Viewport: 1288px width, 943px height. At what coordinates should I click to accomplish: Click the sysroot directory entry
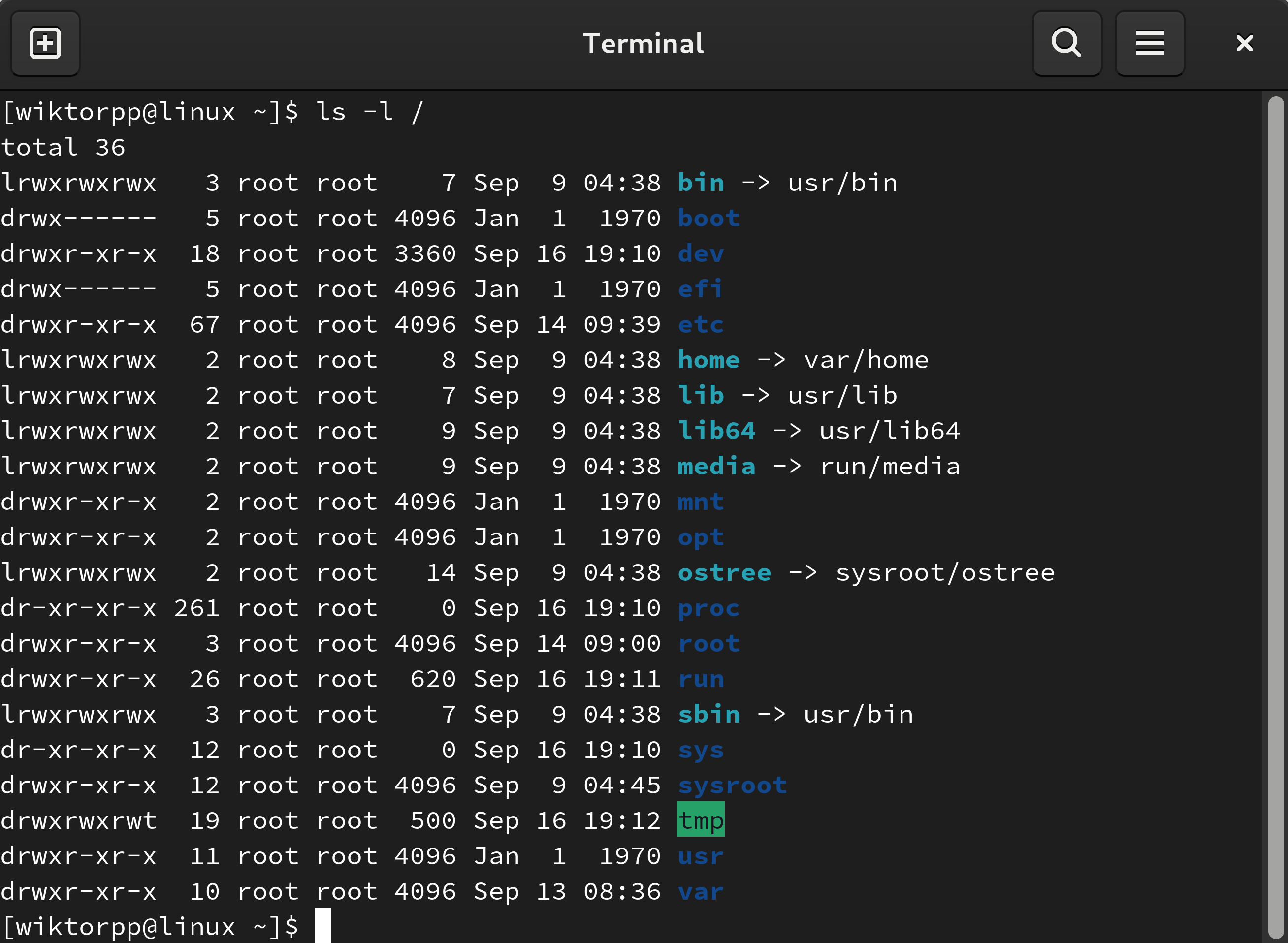pyautogui.click(x=732, y=786)
